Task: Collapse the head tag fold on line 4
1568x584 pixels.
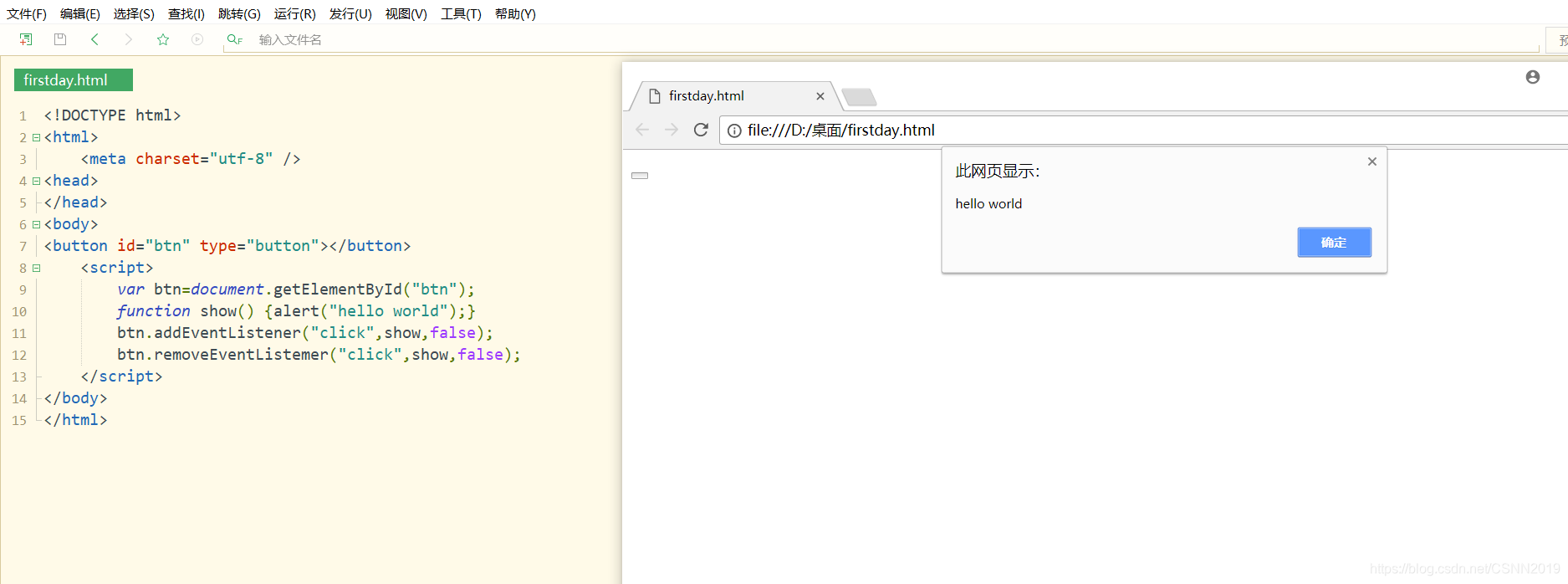Action: [36, 181]
